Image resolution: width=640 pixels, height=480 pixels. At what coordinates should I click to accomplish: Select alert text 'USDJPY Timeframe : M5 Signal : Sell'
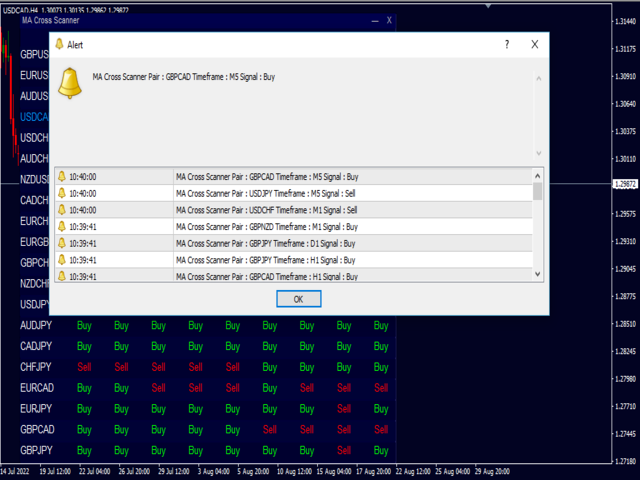(x=302, y=193)
